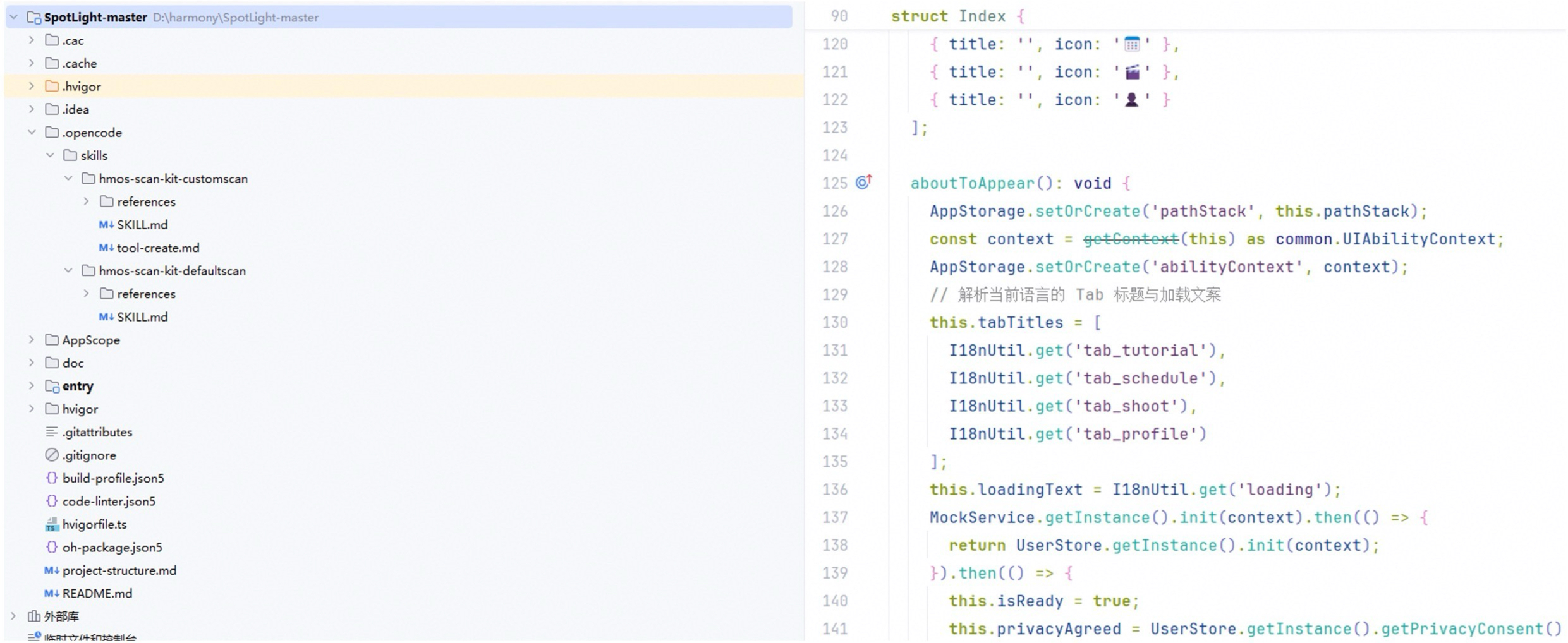
Task: Click 'tab_schedule' string on line 132
Action: (x=1141, y=378)
